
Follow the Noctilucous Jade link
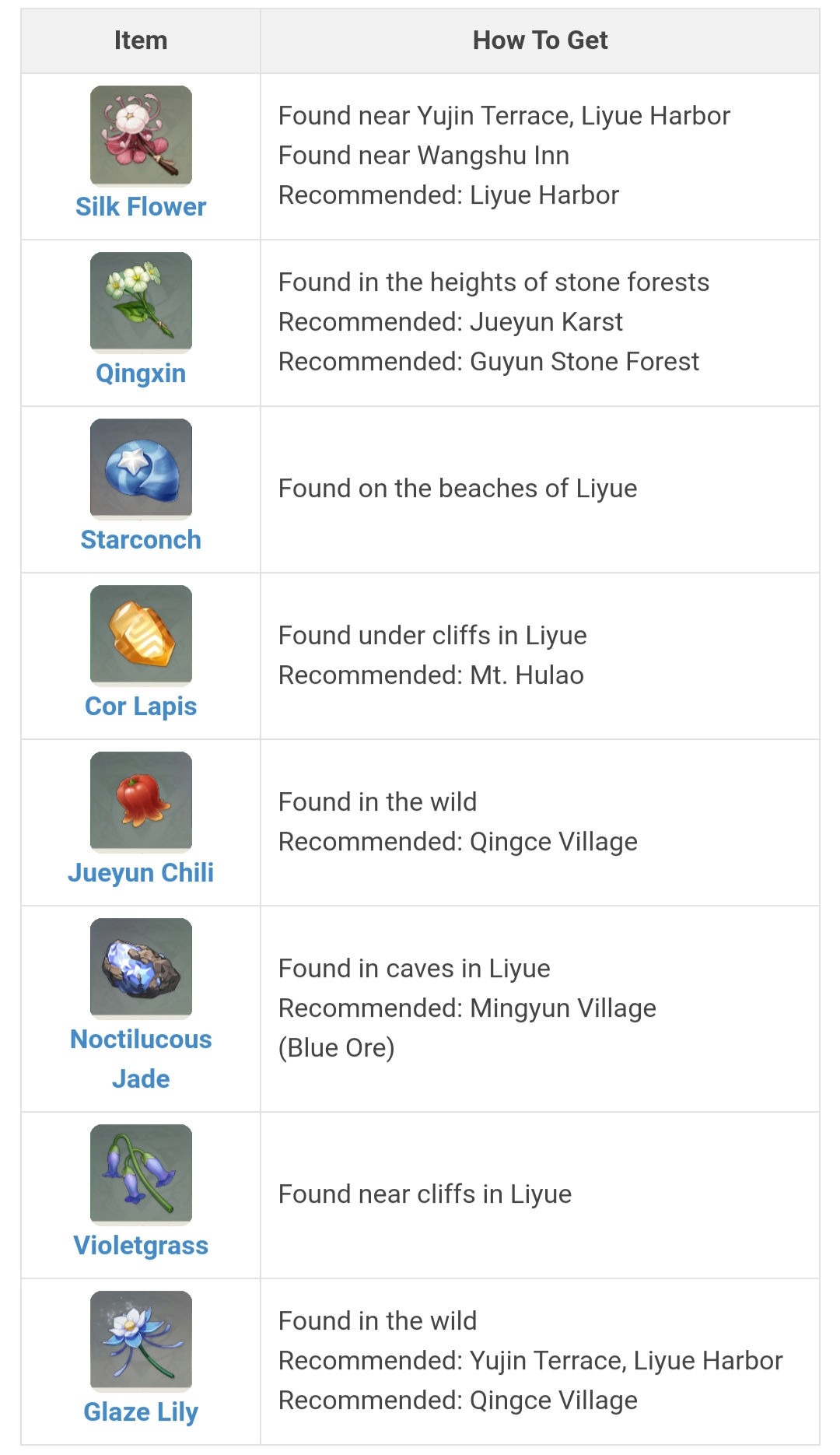[x=141, y=1058]
